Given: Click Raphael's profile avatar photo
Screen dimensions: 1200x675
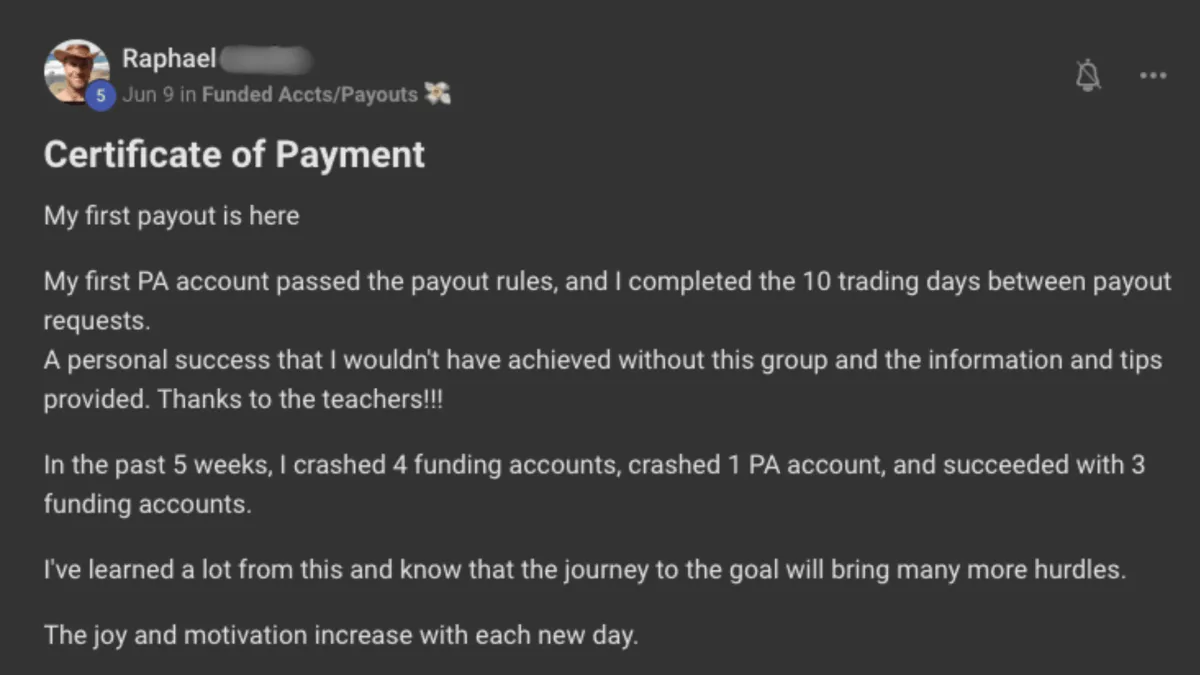Looking at the screenshot, I should pos(77,71).
